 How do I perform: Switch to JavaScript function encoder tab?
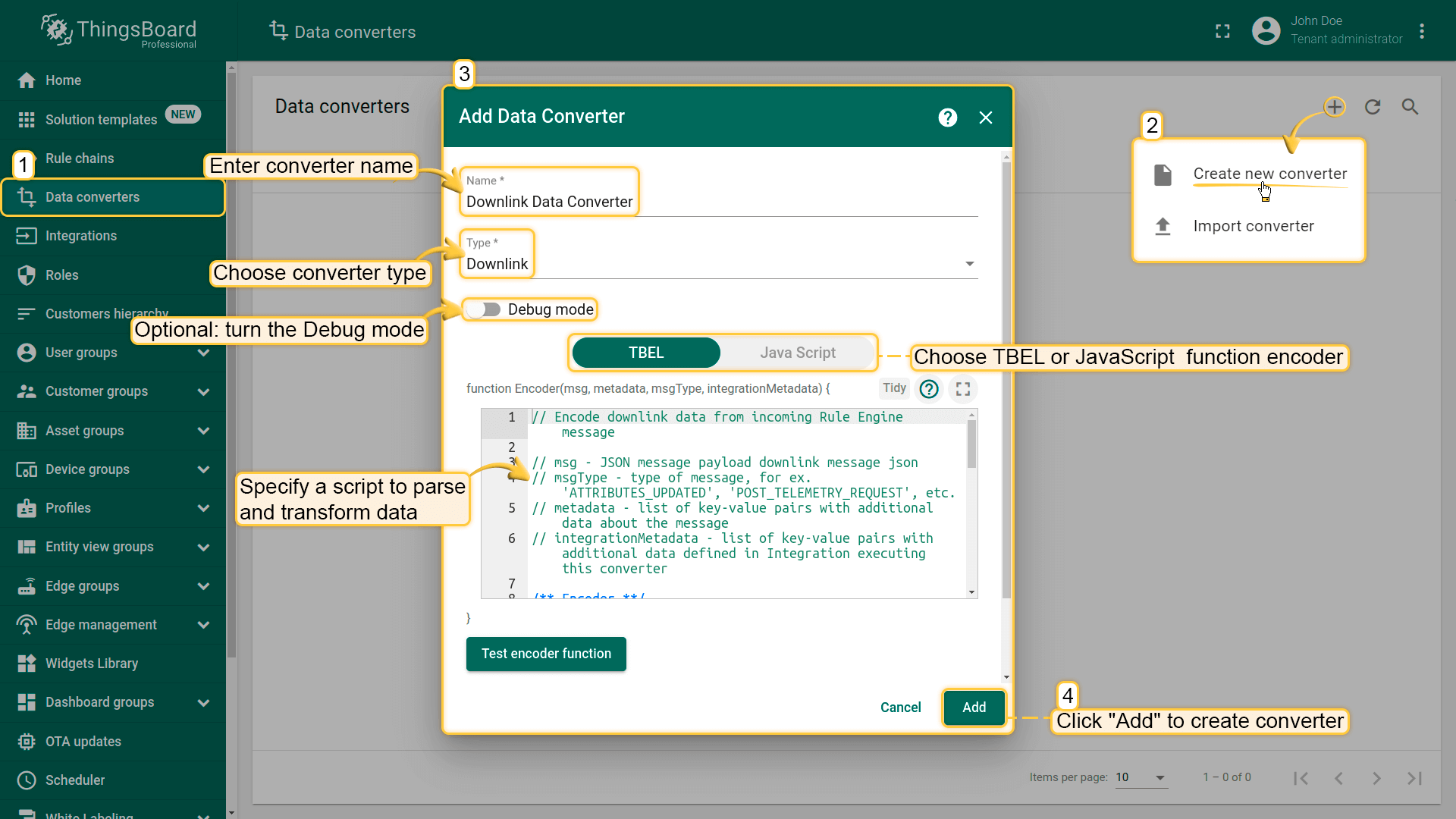point(798,352)
